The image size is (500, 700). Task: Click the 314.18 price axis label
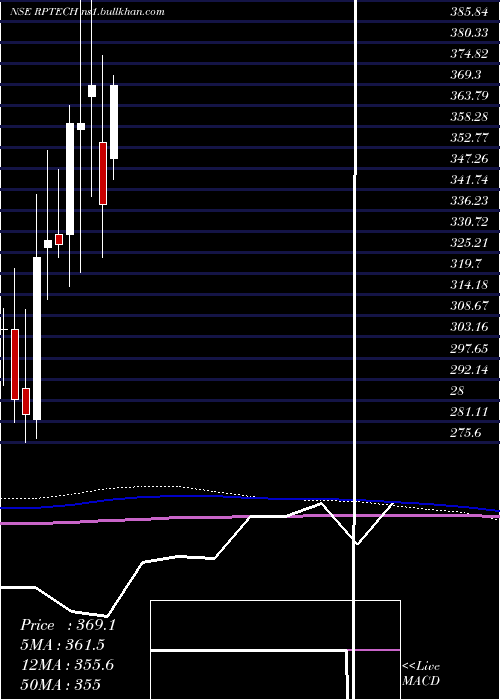tap(469, 285)
